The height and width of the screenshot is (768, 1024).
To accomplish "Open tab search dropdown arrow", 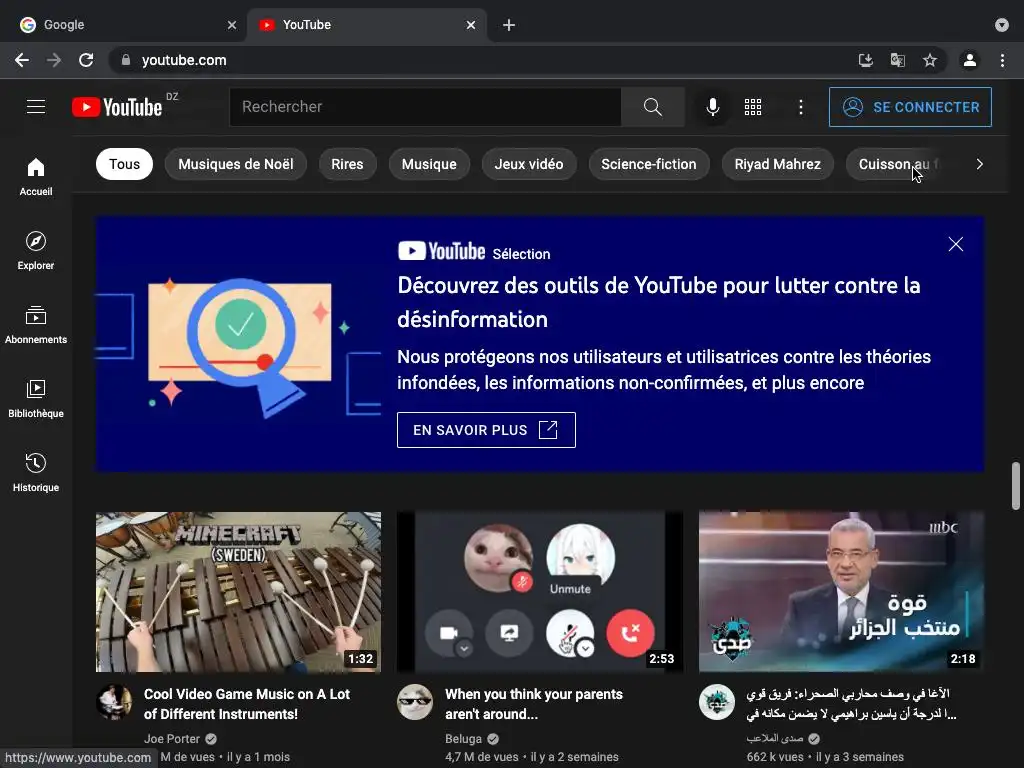I will 1002,25.
